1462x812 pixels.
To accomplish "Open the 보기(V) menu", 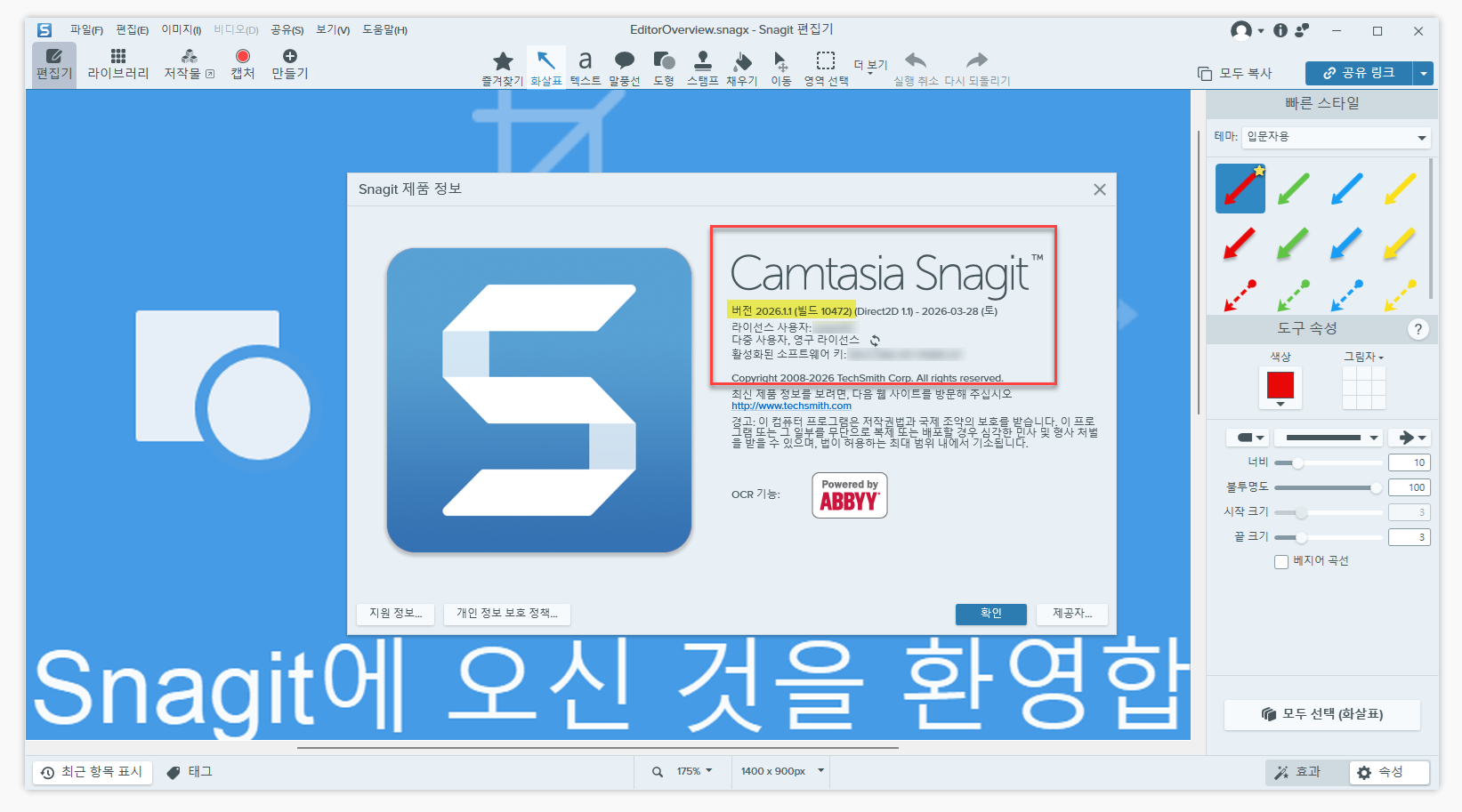I will (333, 30).
